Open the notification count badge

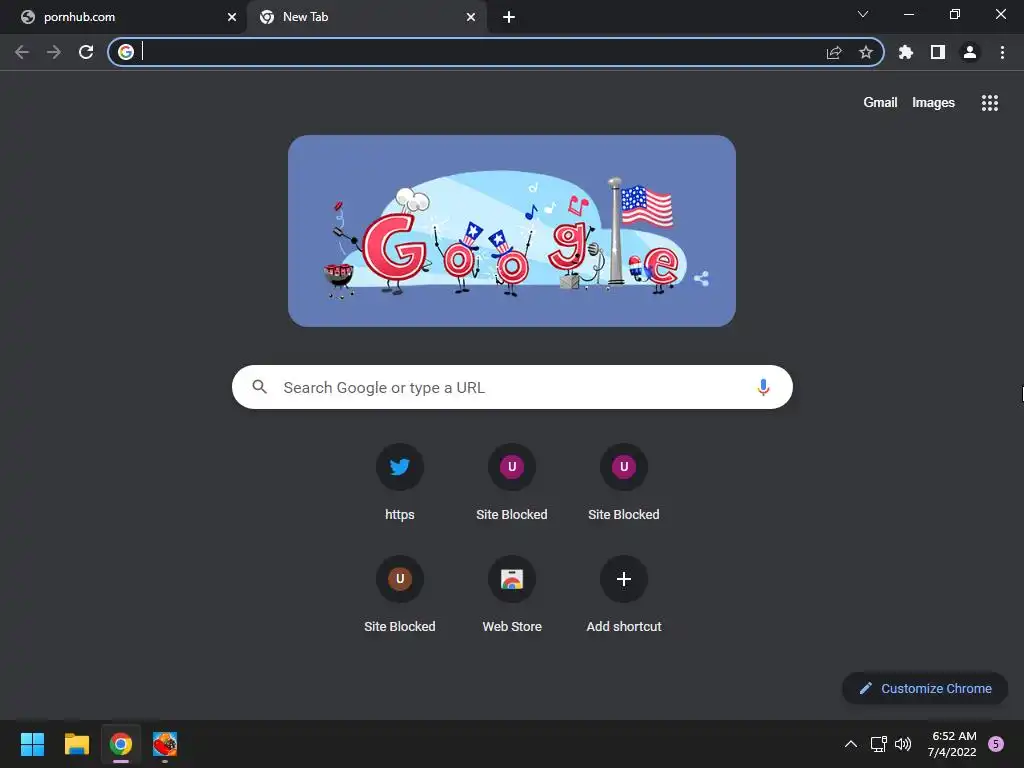click(x=996, y=744)
